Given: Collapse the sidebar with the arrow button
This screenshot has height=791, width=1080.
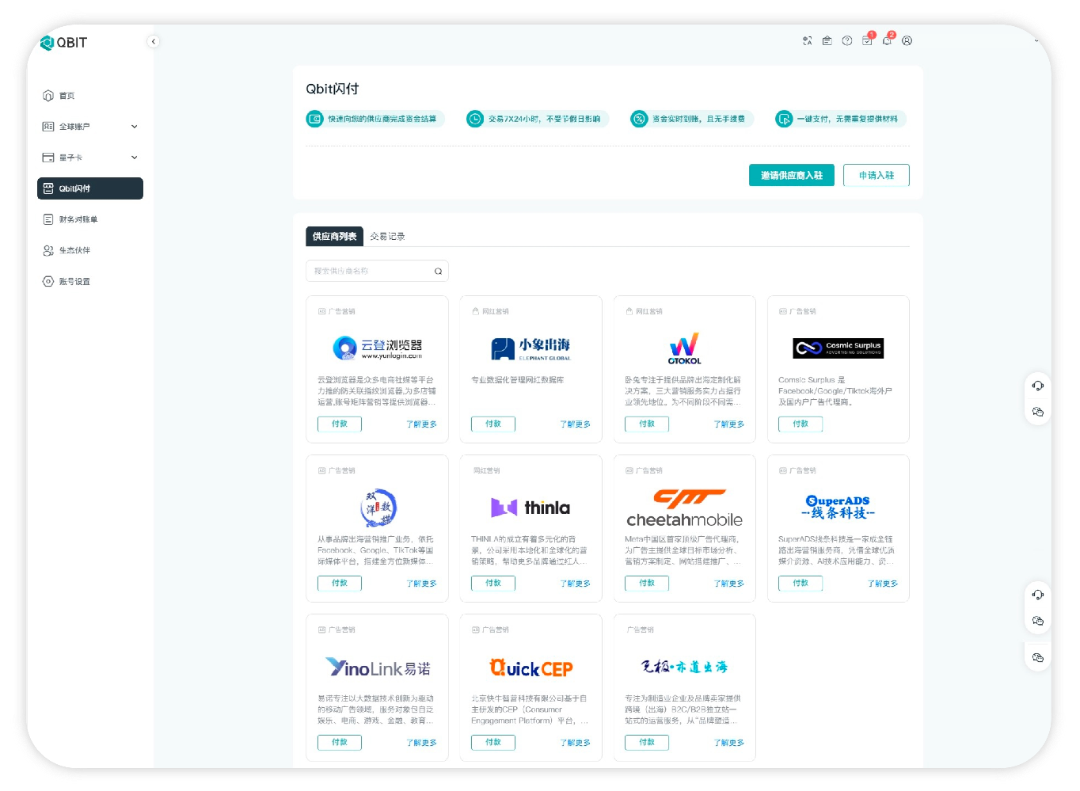Looking at the screenshot, I should tap(153, 42).
